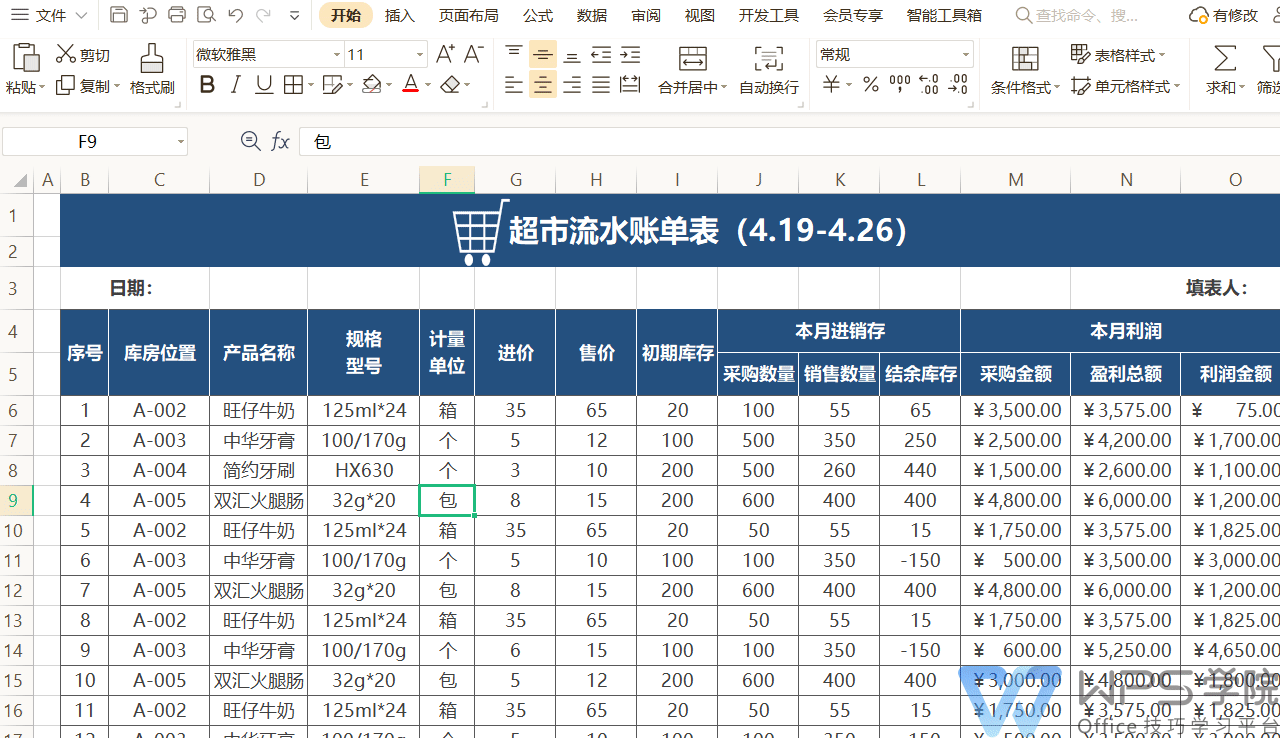
Task: Open insert function fx dialog
Action: click(281, 142)
